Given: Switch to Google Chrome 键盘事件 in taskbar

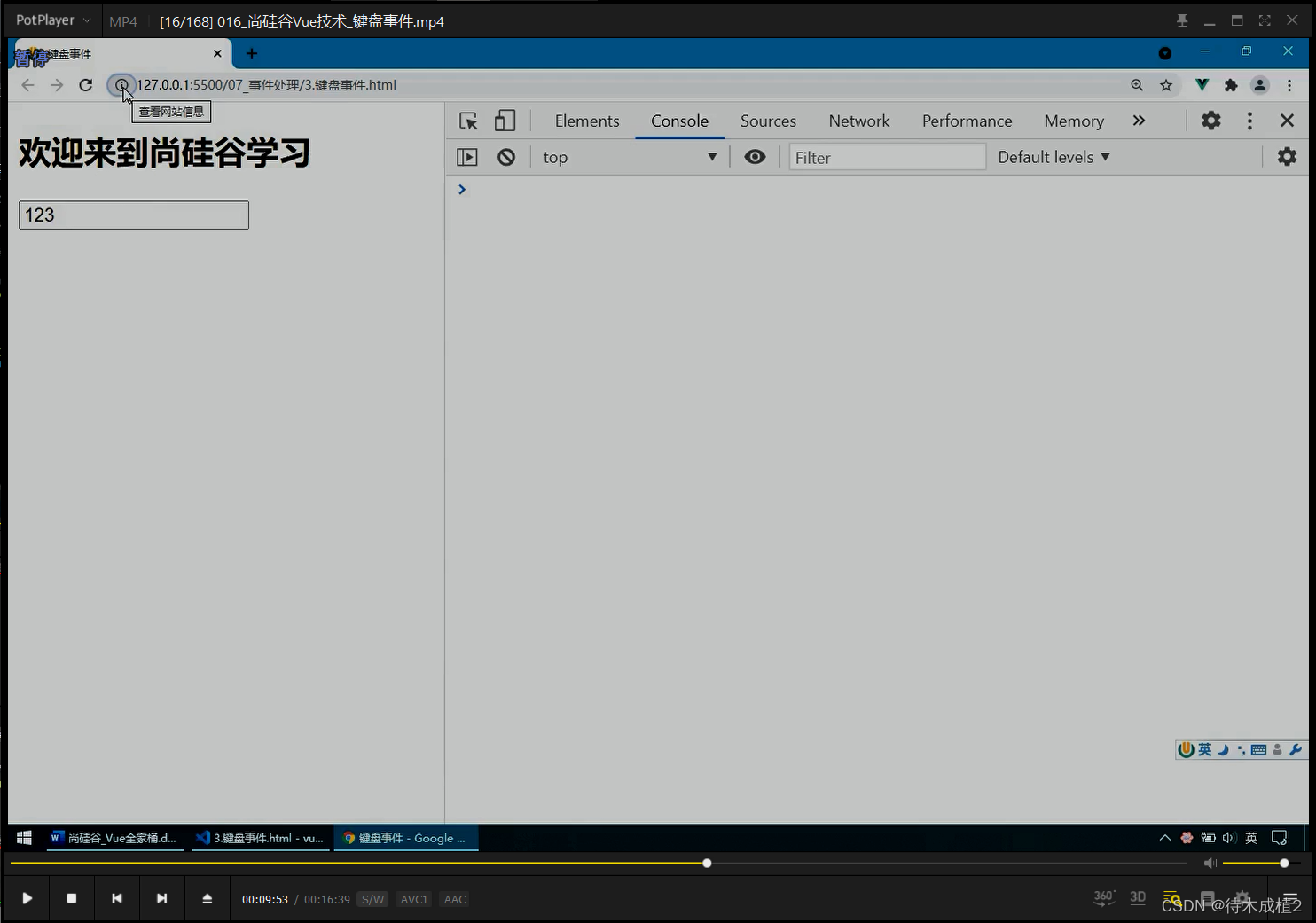Looking at the screenshot, I should click(406, 838).
